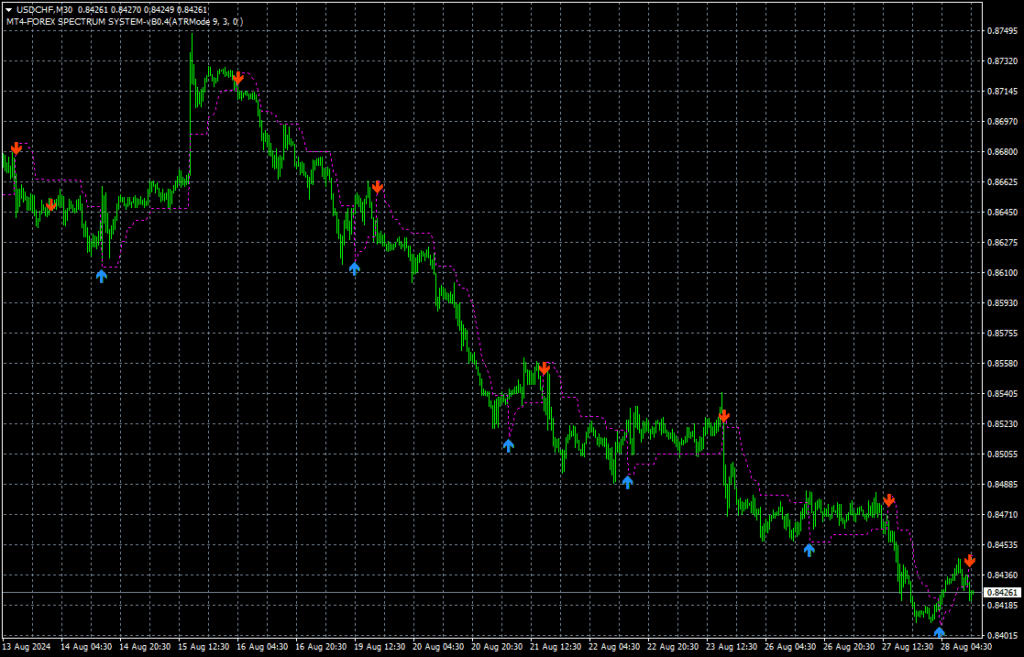Click the triangle menu beside USDCHF,M30
The image size is (1024, 657).
pos(9,9)
